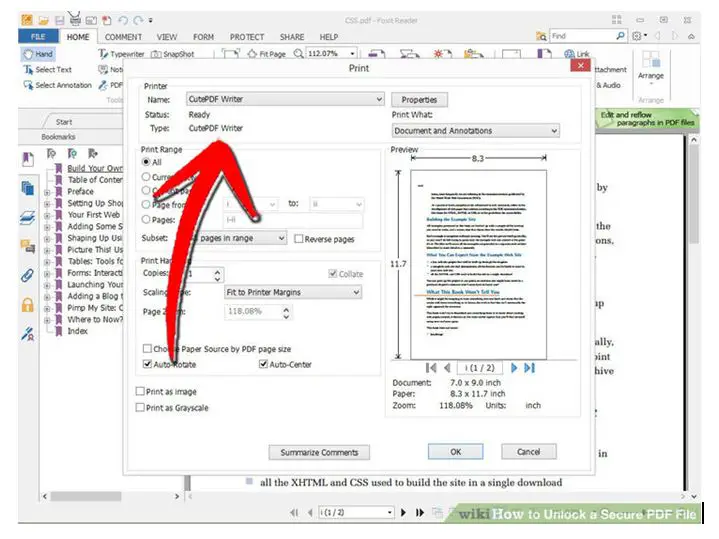Open the zoom percentage dropdown in ribbon
Screen dimensions: 719x539
(x=352, y=54)
